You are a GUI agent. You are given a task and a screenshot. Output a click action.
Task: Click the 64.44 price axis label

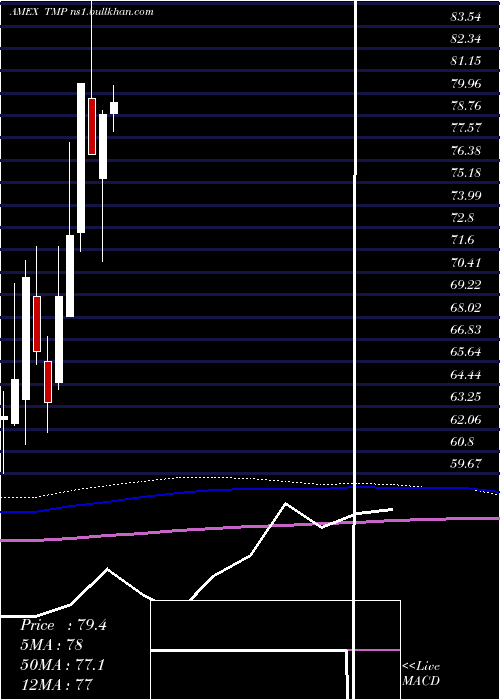click(466, 375)
